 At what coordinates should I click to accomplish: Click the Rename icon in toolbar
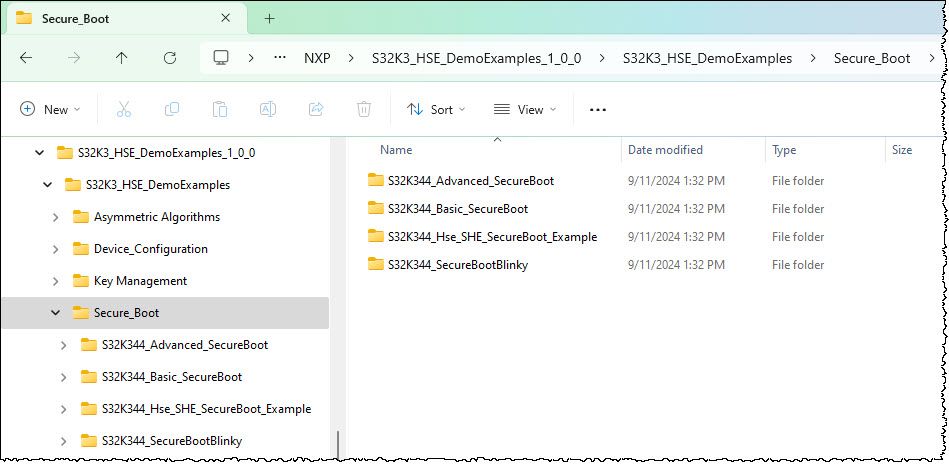[x=268, y=109]
